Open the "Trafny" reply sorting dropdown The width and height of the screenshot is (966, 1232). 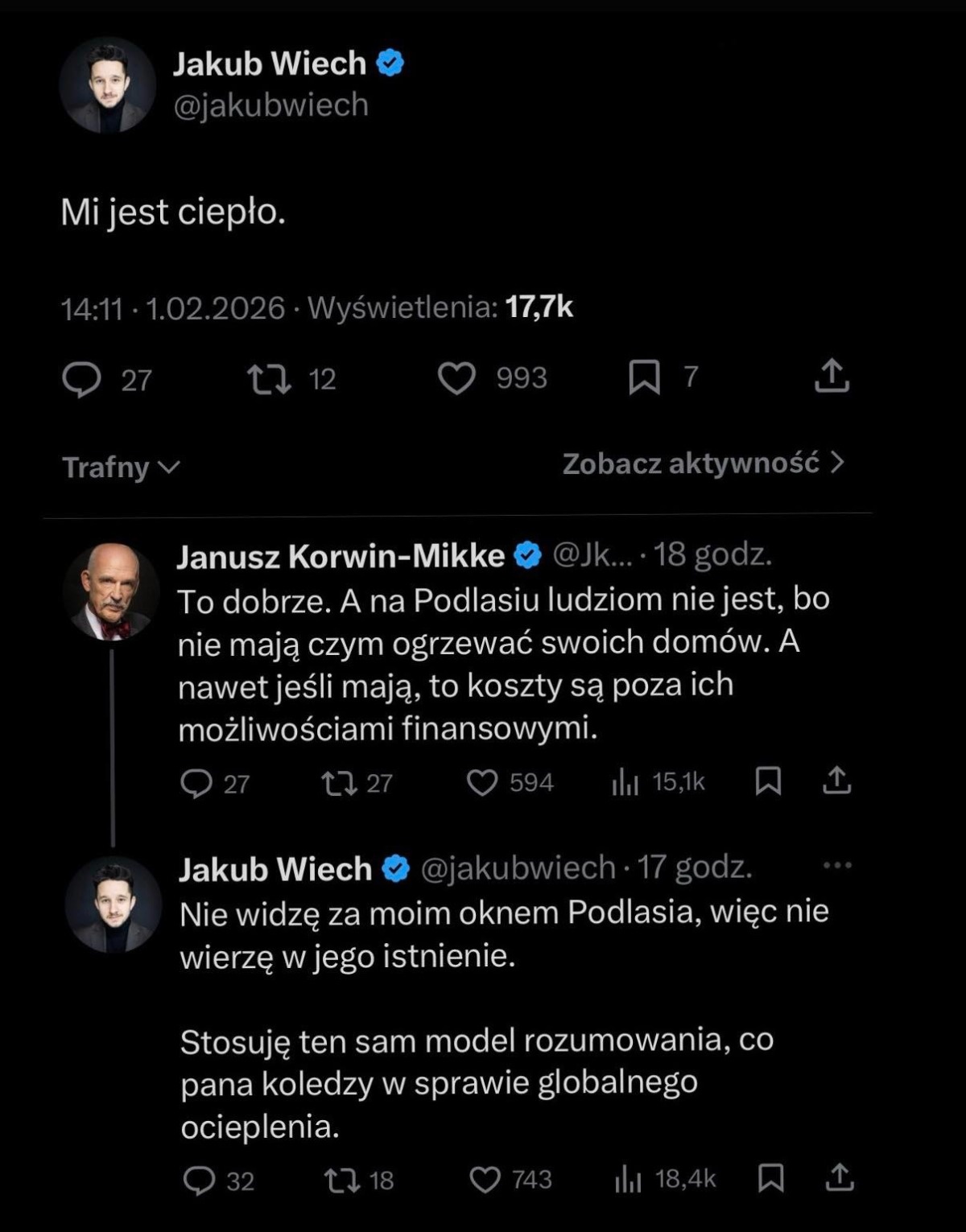pos(121,468)
